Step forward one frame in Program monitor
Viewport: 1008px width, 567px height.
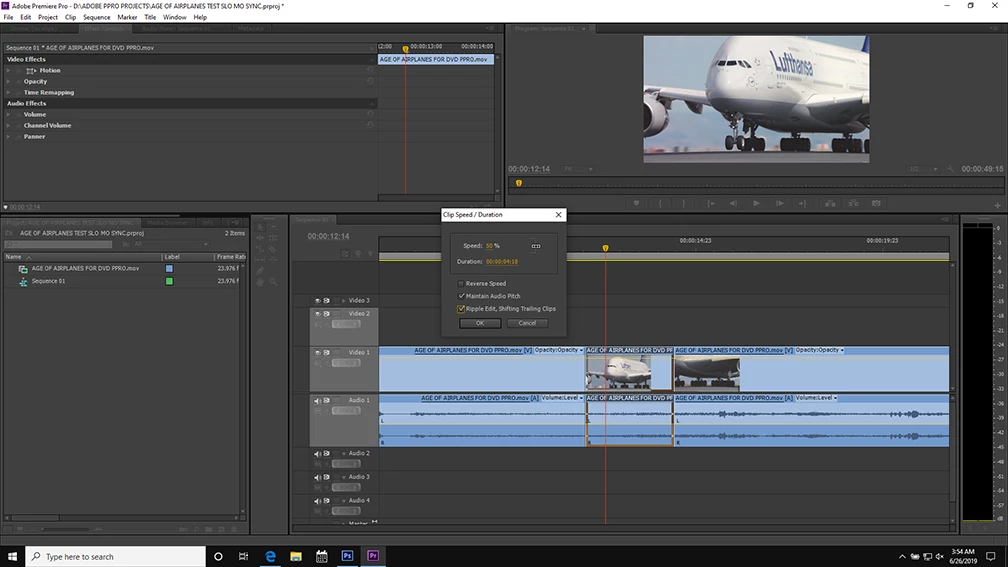click(779, 203)
